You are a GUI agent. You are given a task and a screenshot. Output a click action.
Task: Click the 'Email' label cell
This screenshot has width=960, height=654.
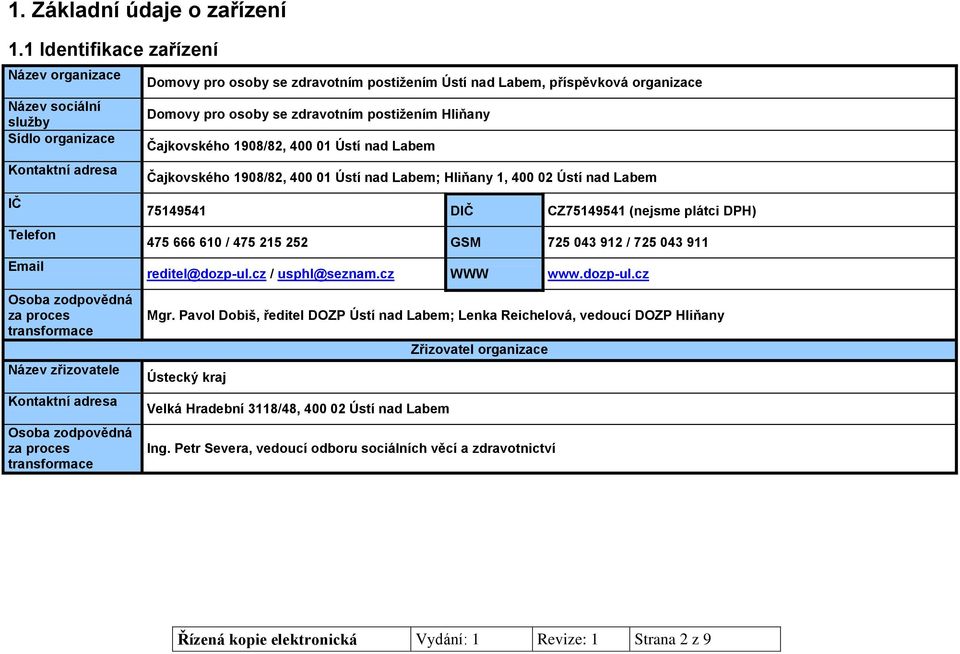[73, 273]
